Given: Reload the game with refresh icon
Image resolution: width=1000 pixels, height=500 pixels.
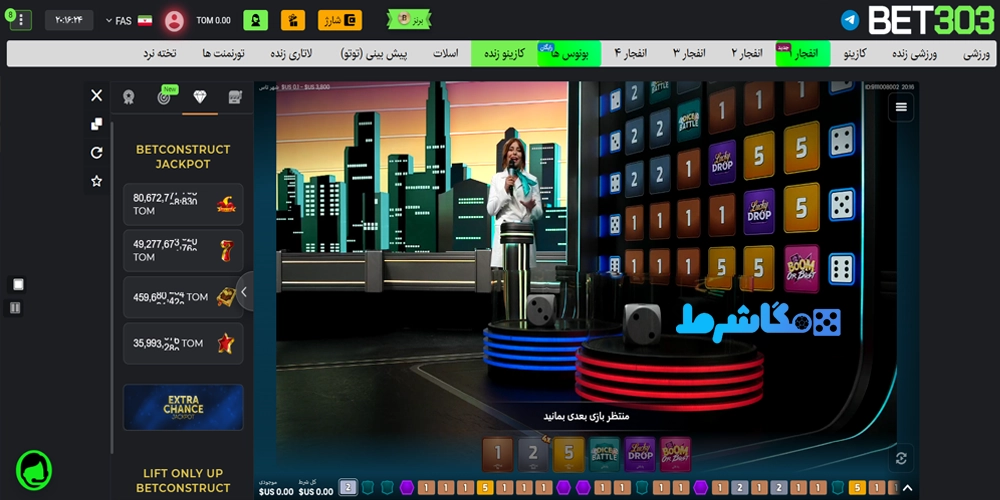Looking at the screenshot, I should [x=96, y=152].
